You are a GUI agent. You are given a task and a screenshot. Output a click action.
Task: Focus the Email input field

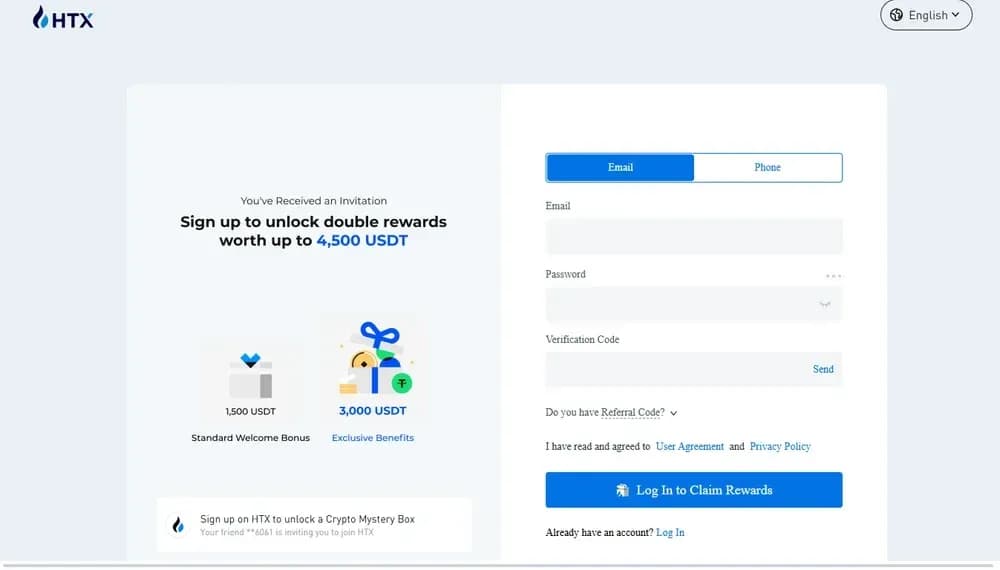[694, 236]
